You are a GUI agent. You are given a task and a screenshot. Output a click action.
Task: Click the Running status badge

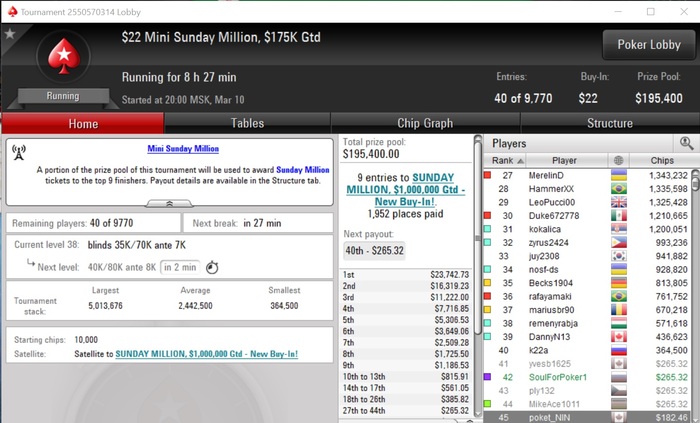(63, 96)
